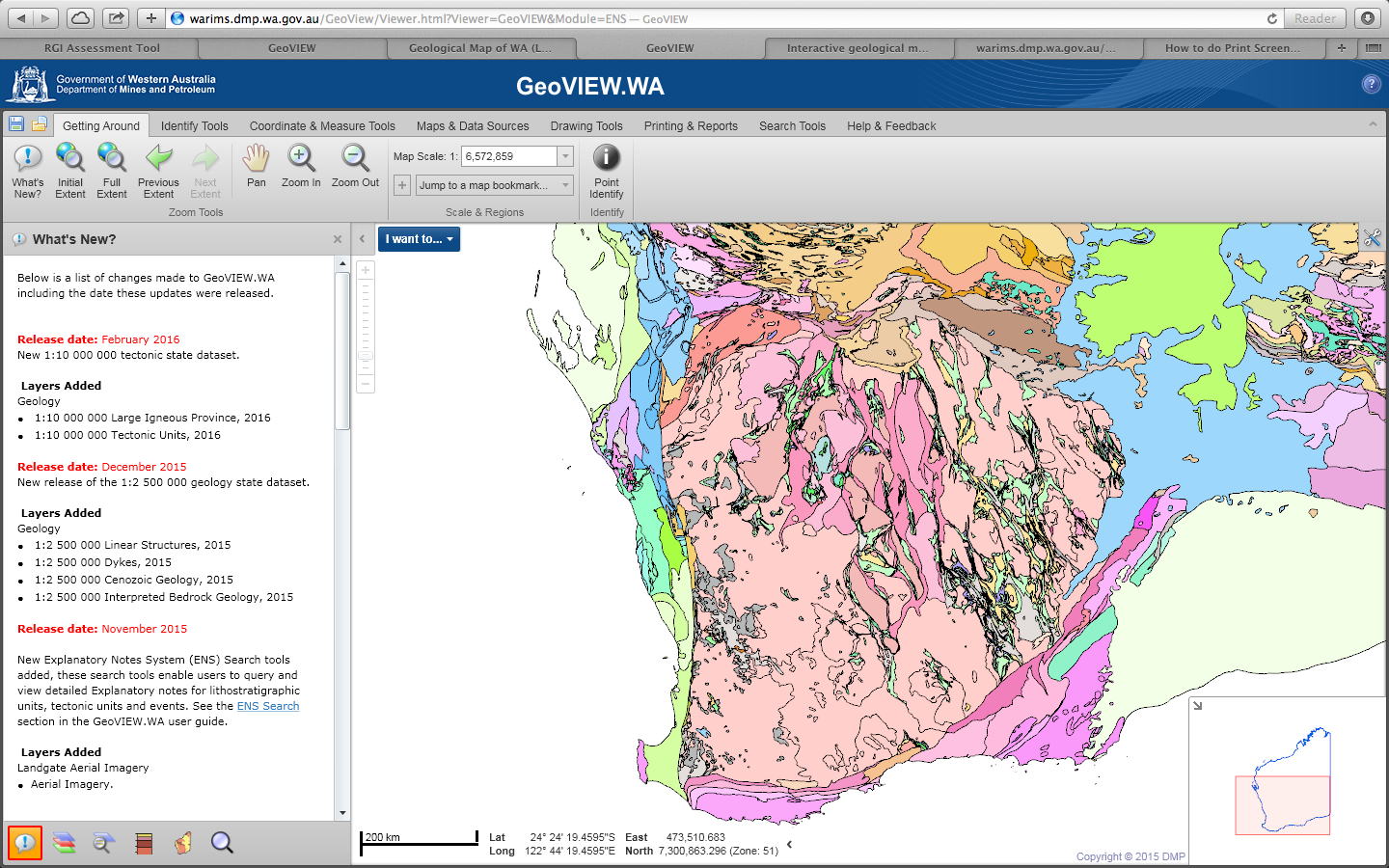Image resolution: width=1389 pixels, height=868 pixels.
Task: Click the slider zoom out minus button
Action: tap(366, 384)
